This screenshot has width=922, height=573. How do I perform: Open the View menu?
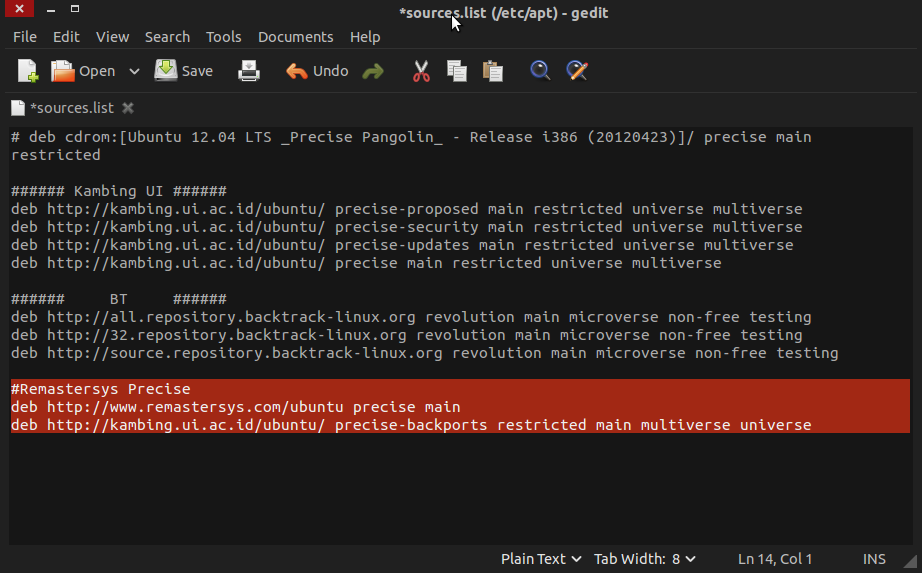pos(112,36)
